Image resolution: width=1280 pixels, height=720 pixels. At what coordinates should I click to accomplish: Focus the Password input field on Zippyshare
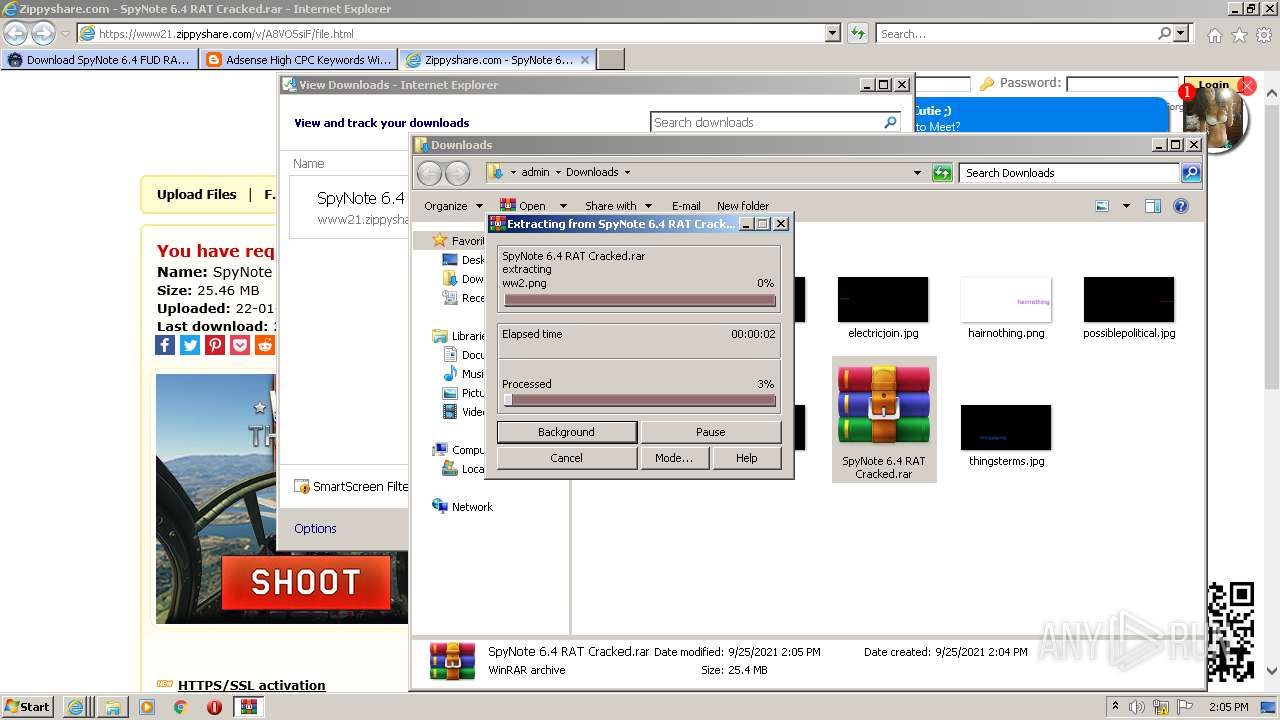1122,84
